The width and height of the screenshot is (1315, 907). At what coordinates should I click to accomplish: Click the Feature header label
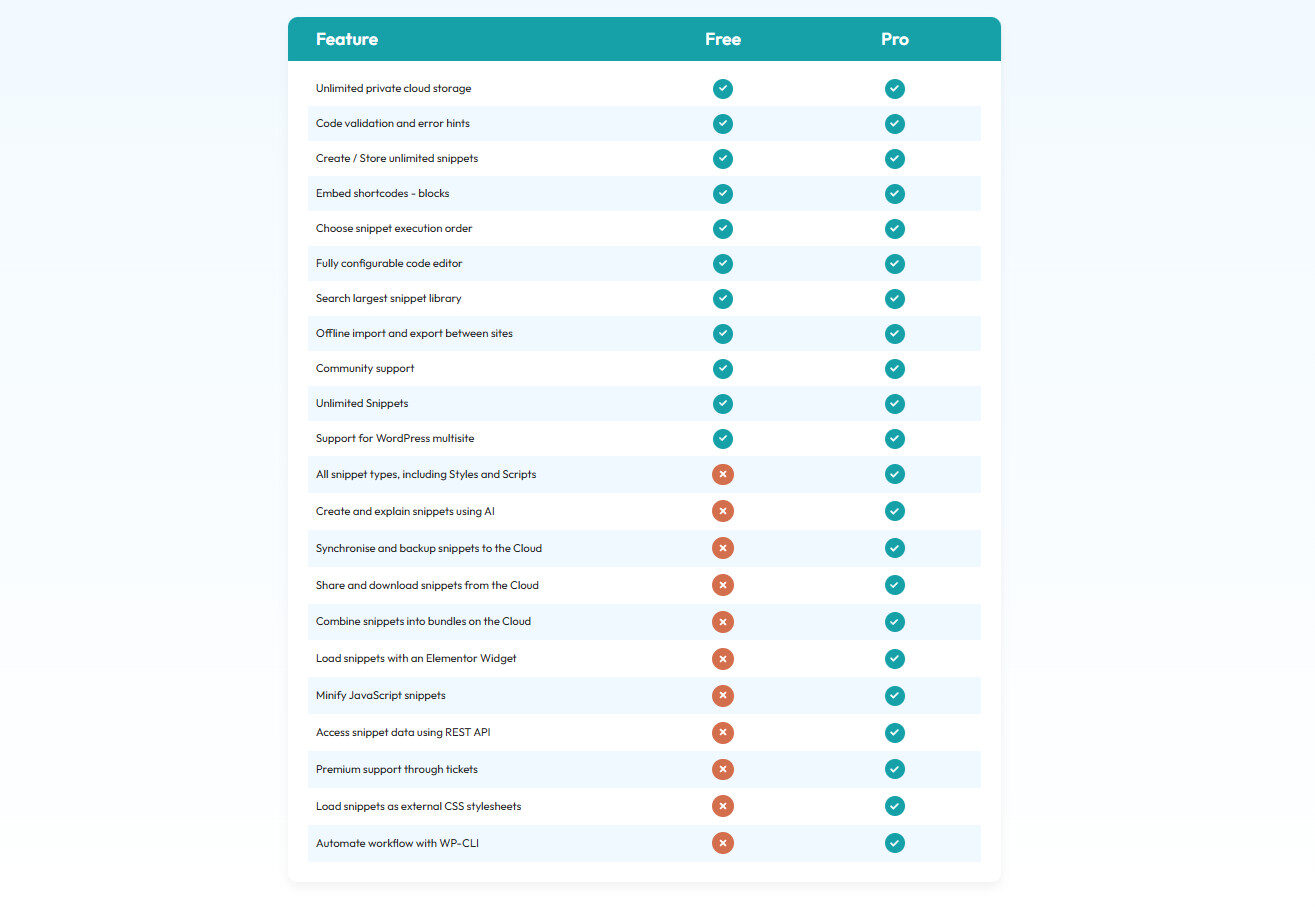(x=347, y=39)
